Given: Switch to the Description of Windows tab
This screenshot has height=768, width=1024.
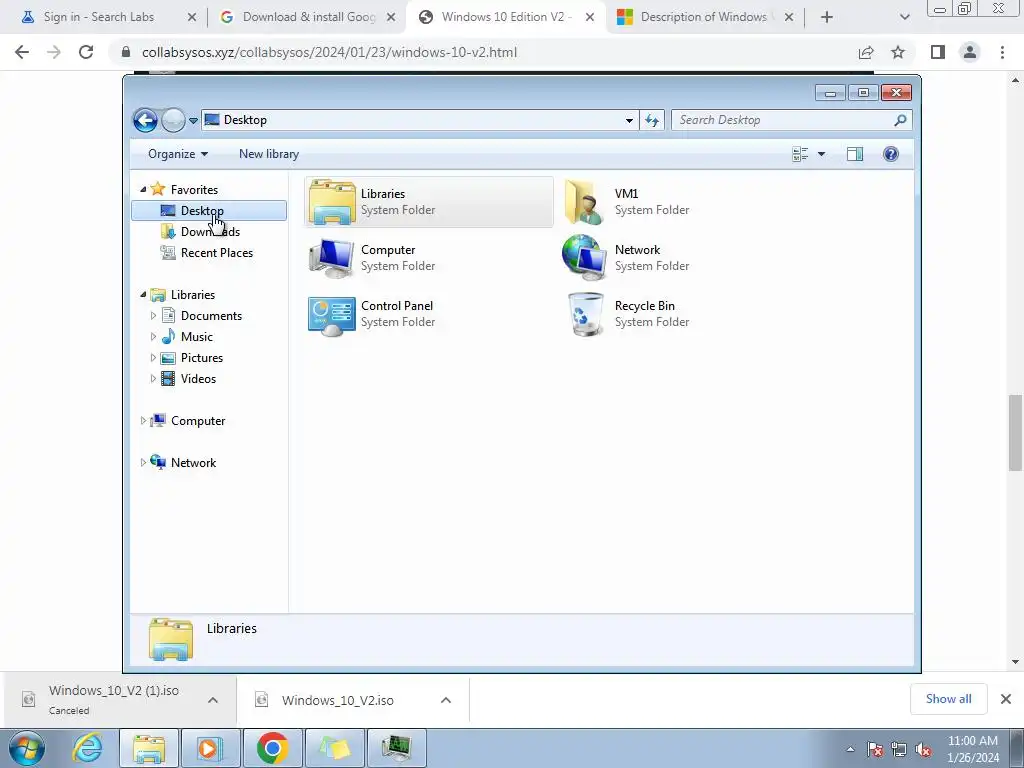Looking at the screenshot, I should [x=703, y=17].
